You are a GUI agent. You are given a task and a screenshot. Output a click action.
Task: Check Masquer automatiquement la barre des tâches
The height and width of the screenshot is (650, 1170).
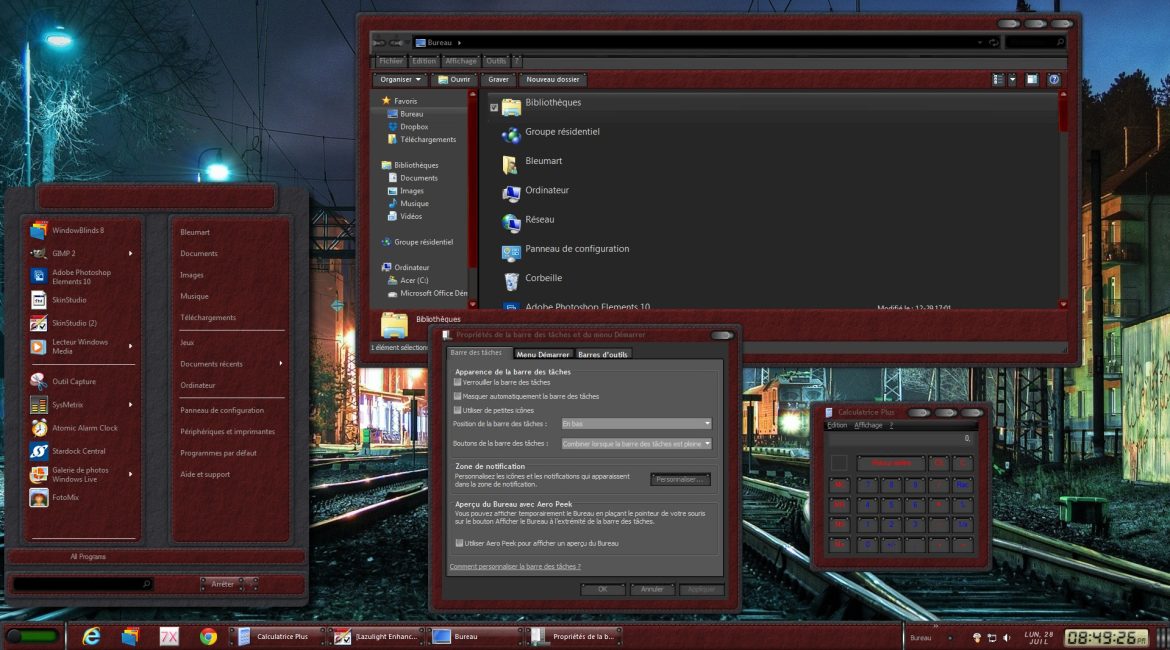[x=458, y=396]
